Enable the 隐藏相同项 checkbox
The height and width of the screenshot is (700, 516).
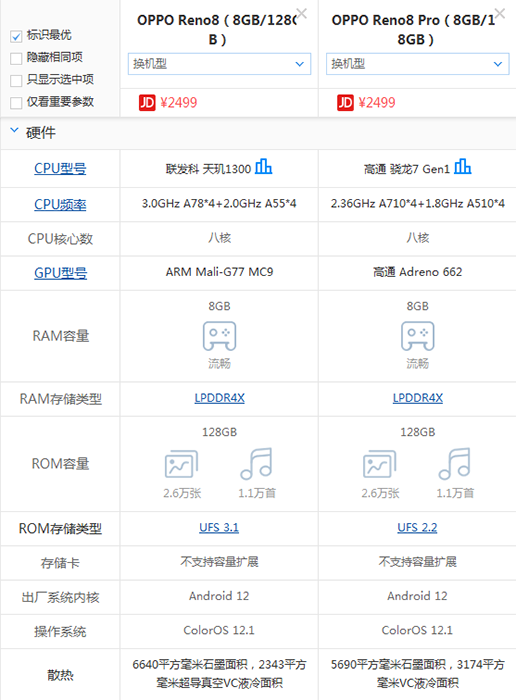(16, 58)
